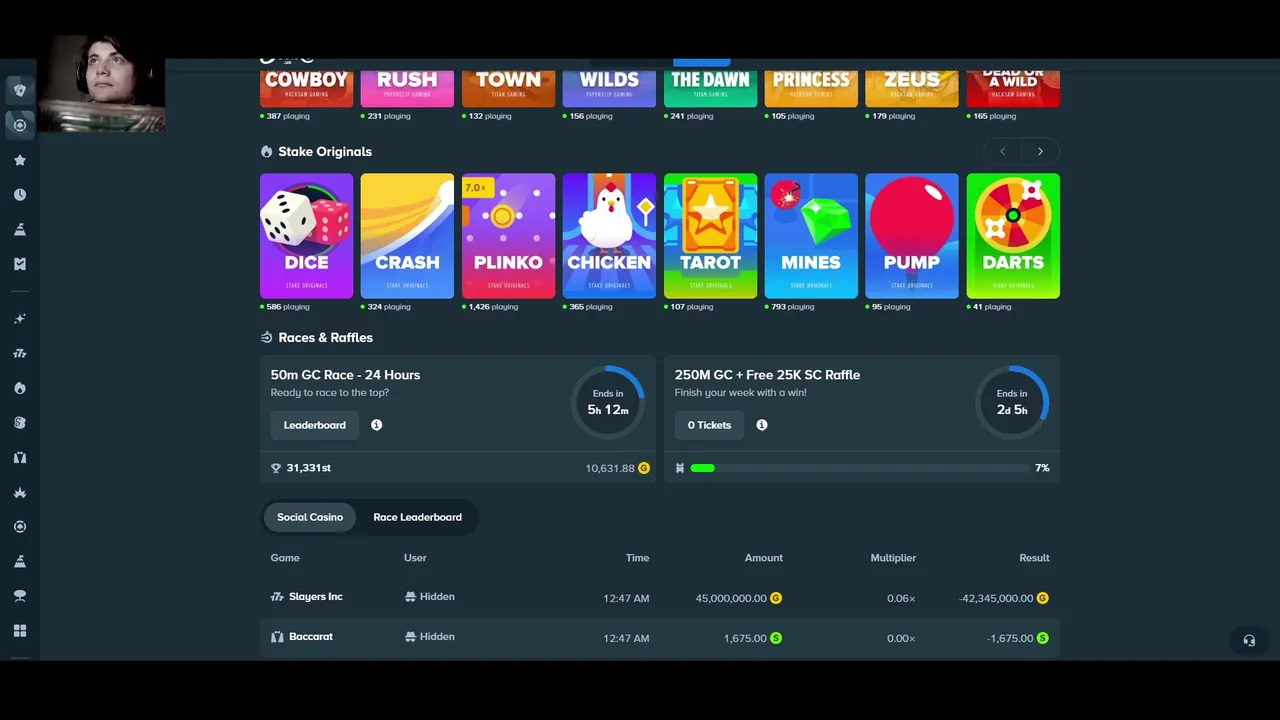This screenshot has width=1280, height=720.
Task: Click the Baccarat game icon
Action: 277,637
